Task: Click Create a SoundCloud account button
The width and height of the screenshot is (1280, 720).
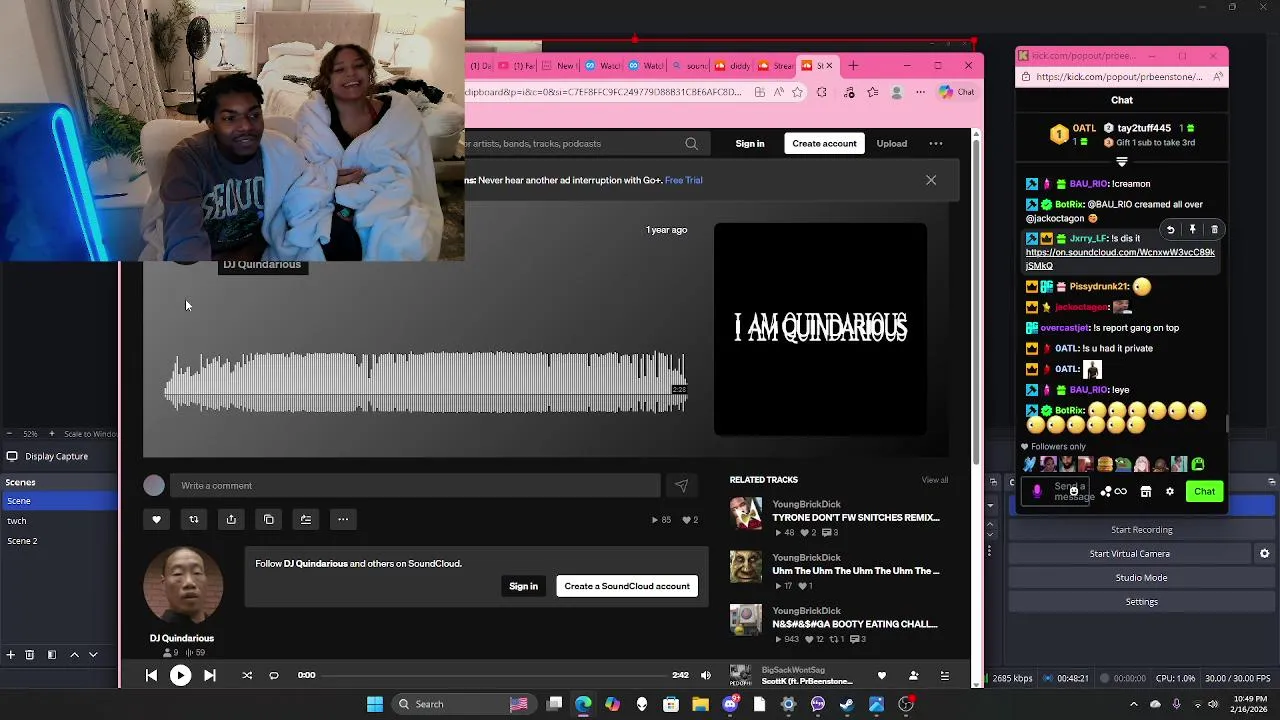Action: click(x=627, y=586)
